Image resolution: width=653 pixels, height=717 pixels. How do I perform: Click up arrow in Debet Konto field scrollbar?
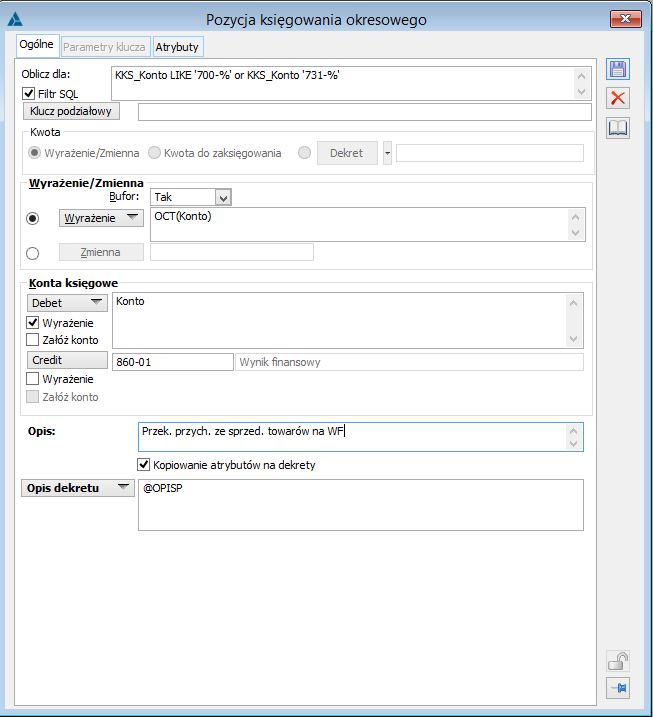[574, 302]
